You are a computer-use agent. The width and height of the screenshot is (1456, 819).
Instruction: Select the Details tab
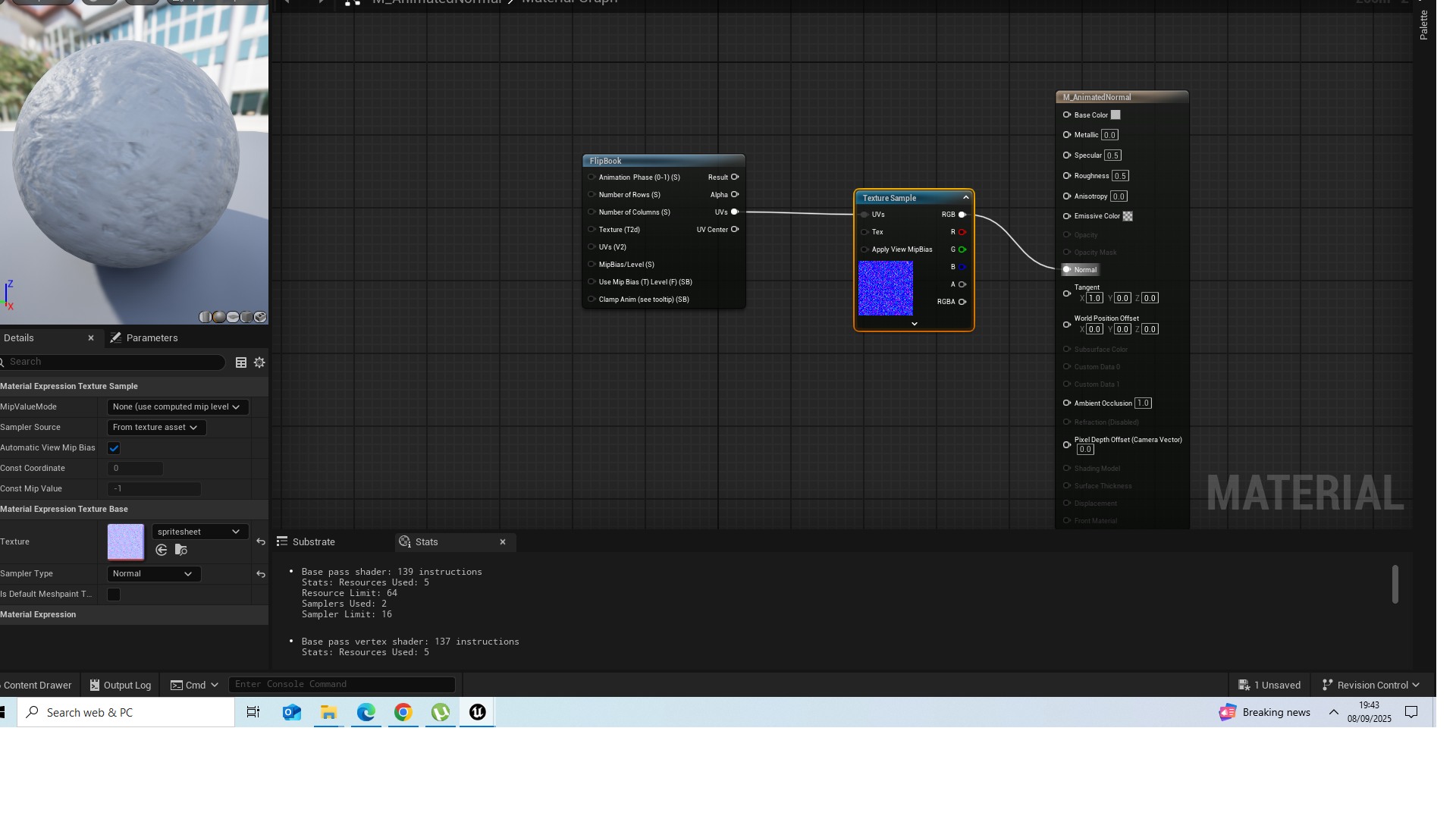[x=18, y=338]
